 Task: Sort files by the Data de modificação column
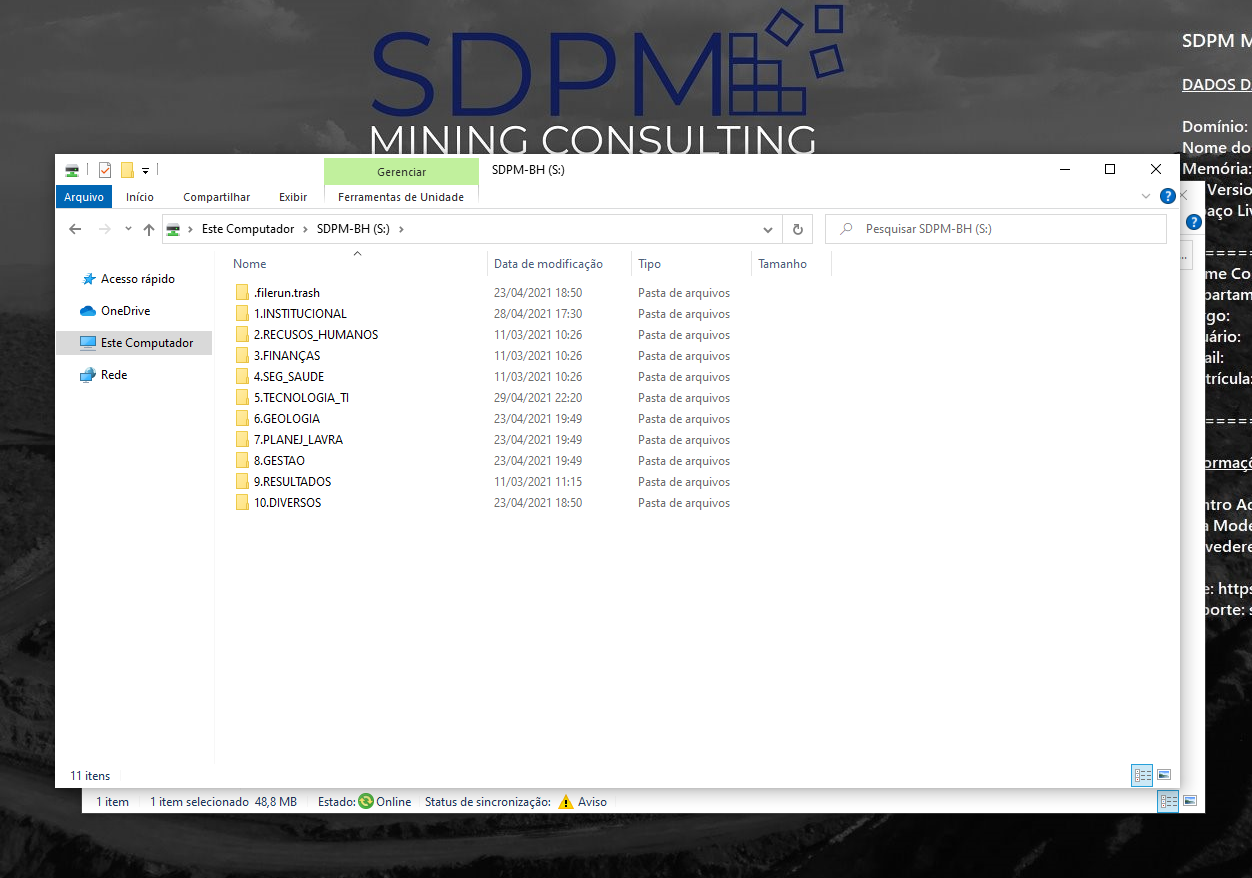(548, 264)
